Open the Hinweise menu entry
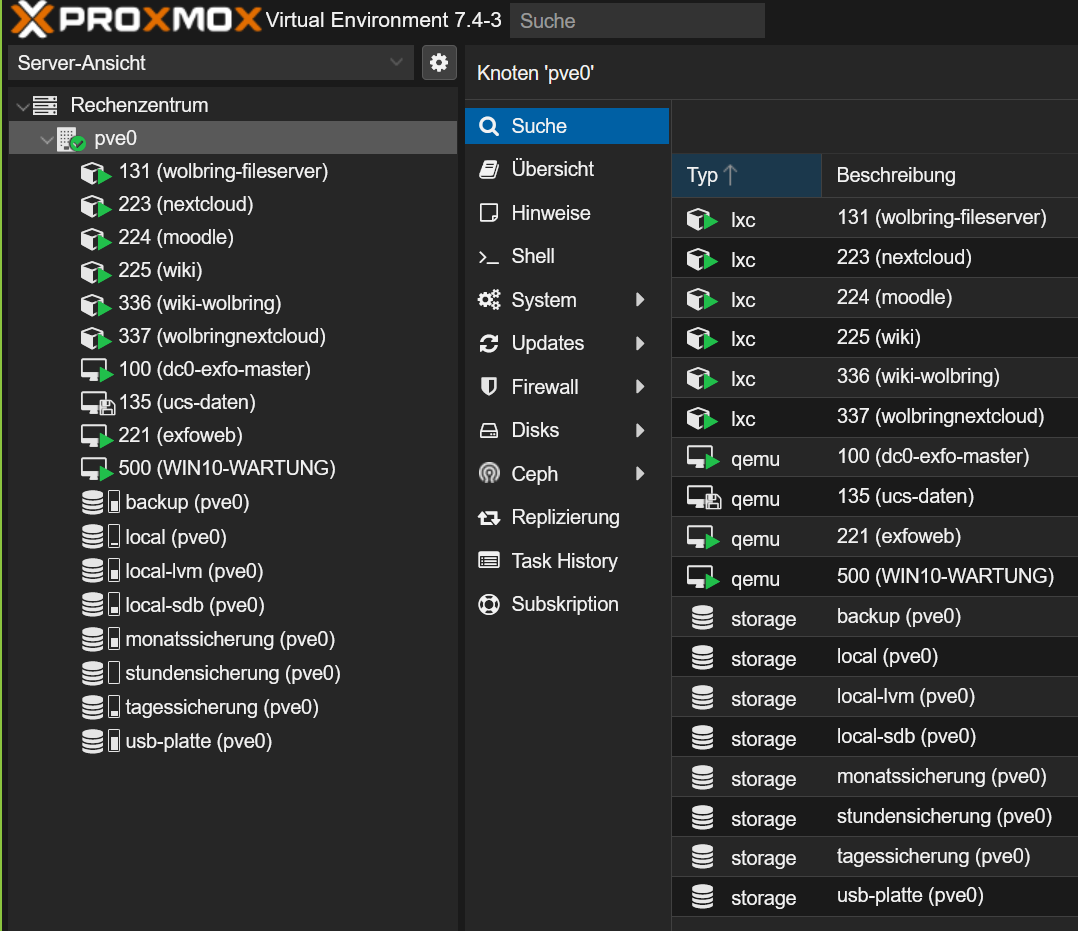Image resolution: width=1078 pixels, height=931 pixels. click(x=566, y=213)
